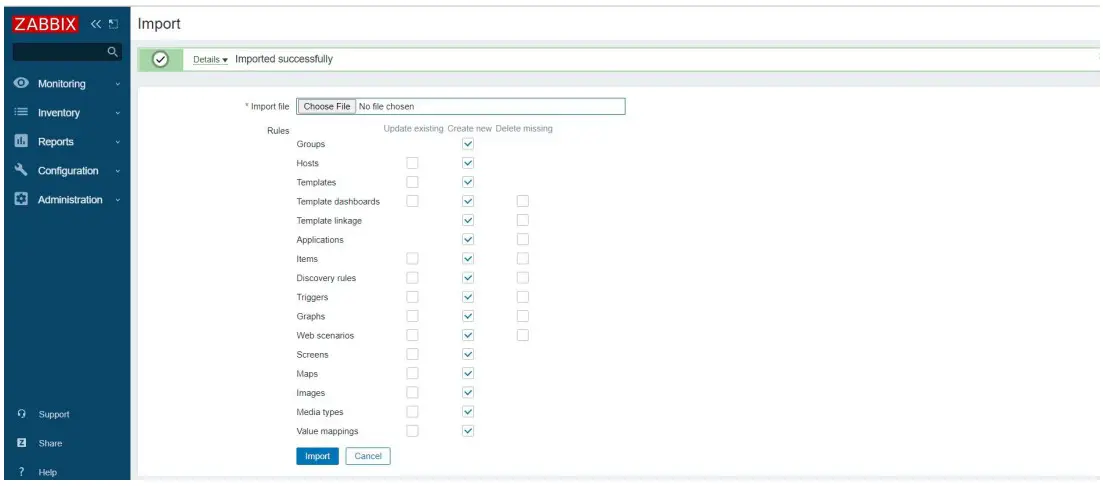Click the Configuration wrench icon
Image resolution: width=1103 pixels, height=486 pixels.
[21, 170]
